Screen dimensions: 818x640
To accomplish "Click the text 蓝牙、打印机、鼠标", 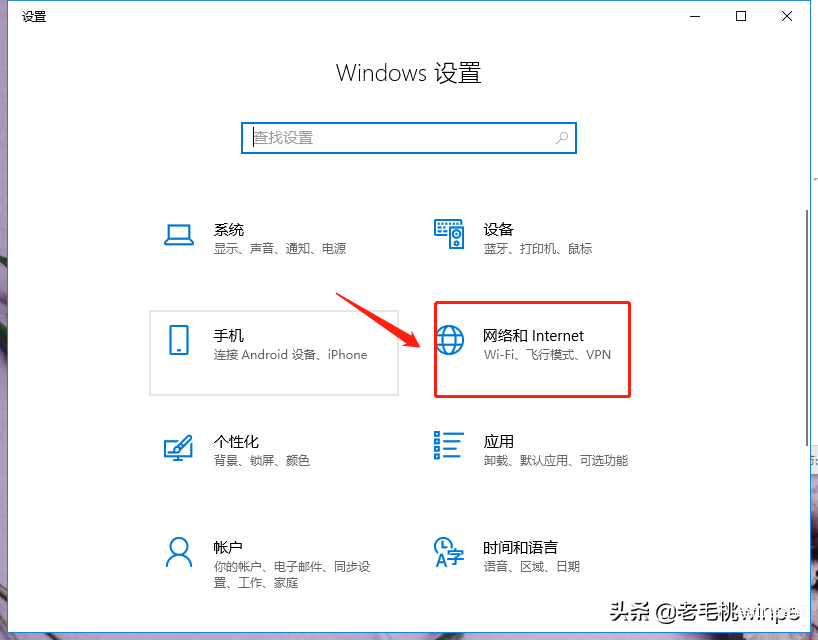I will (x=538, y=249).
